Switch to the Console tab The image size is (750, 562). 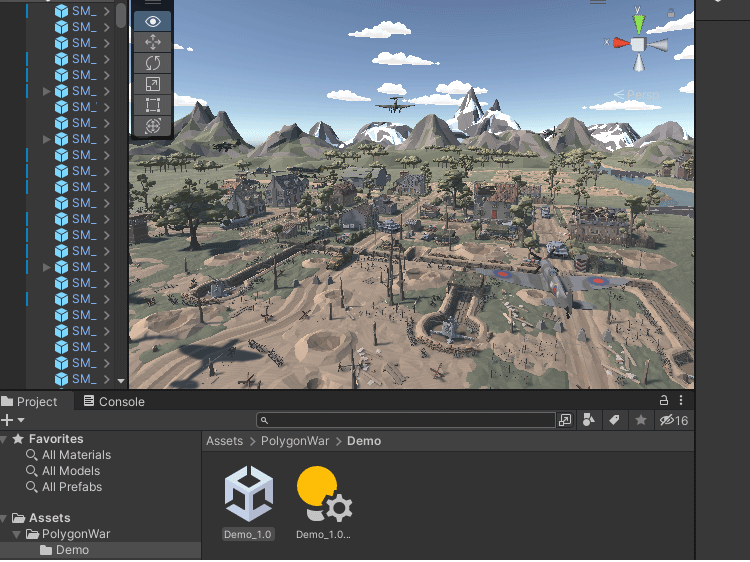point(113,401)
